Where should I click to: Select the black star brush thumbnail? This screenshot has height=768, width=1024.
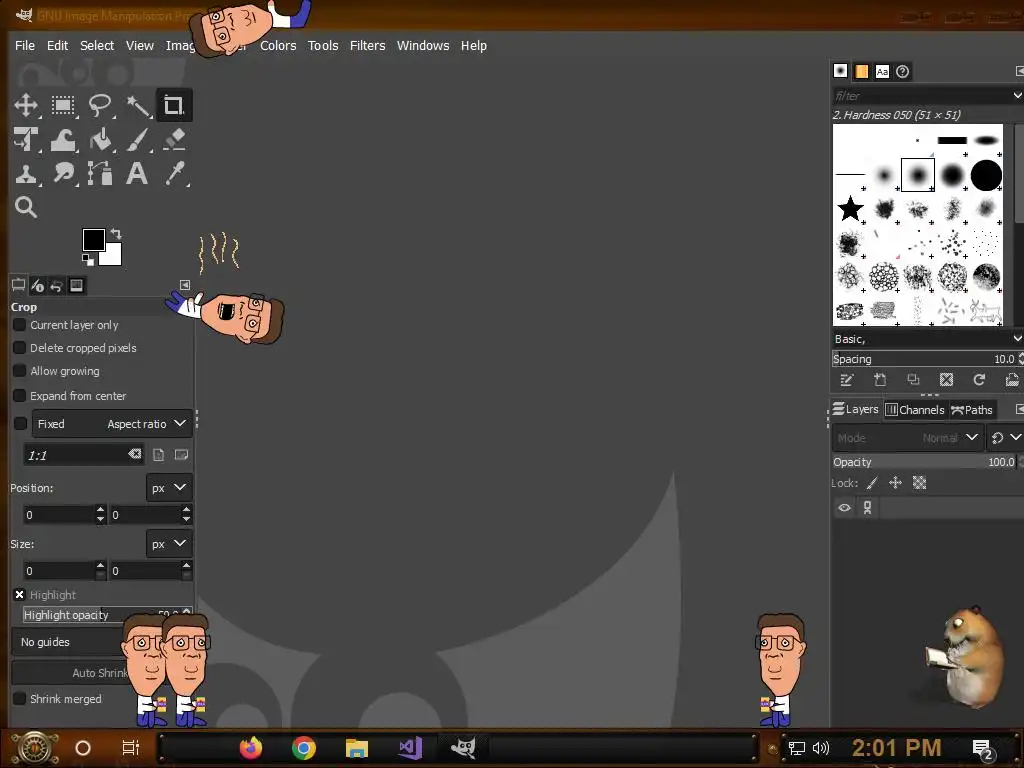(x=850, y=209)
